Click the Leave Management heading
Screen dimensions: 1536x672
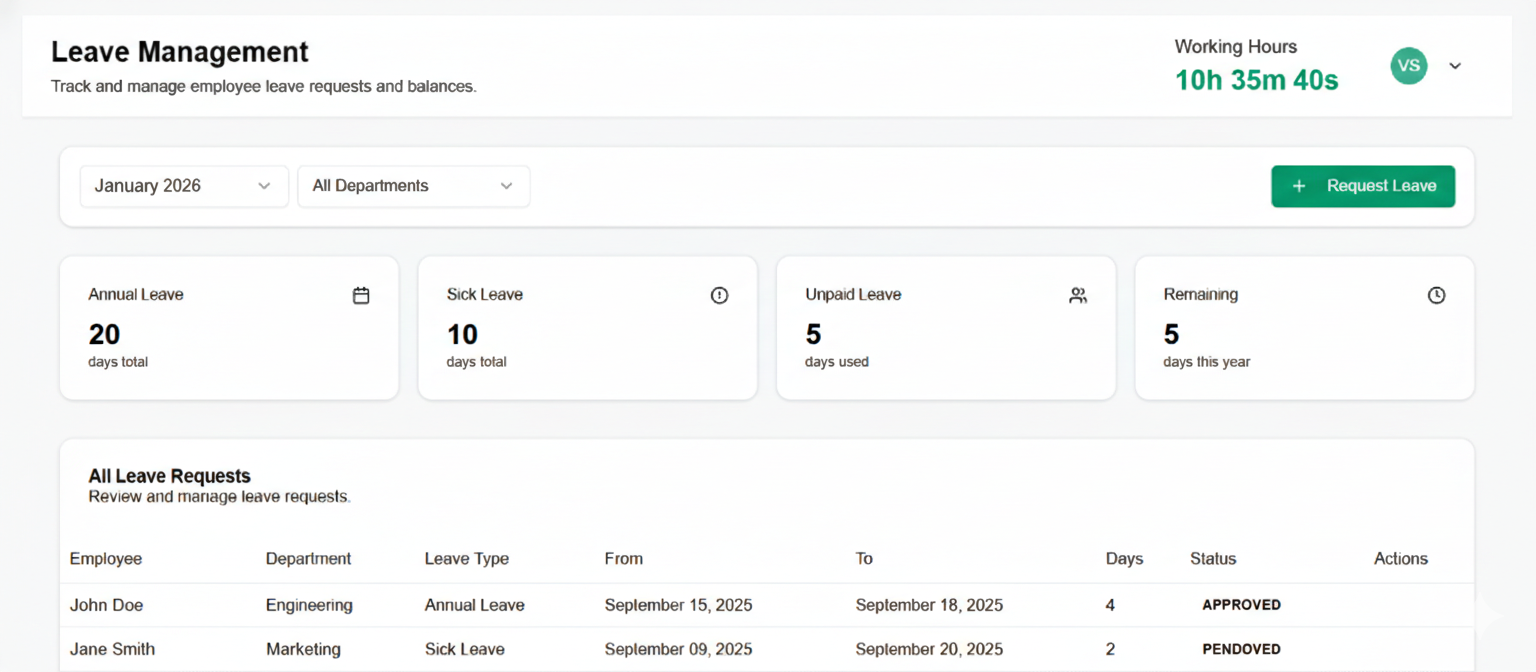click(x=179, y=51)
